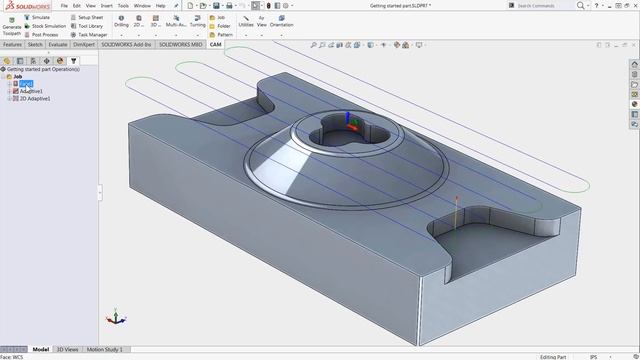Select 2D Adaptive1 operation in tree
This screenshot has width=640, height=360.
pyautogui.click(x=35, y=98)
